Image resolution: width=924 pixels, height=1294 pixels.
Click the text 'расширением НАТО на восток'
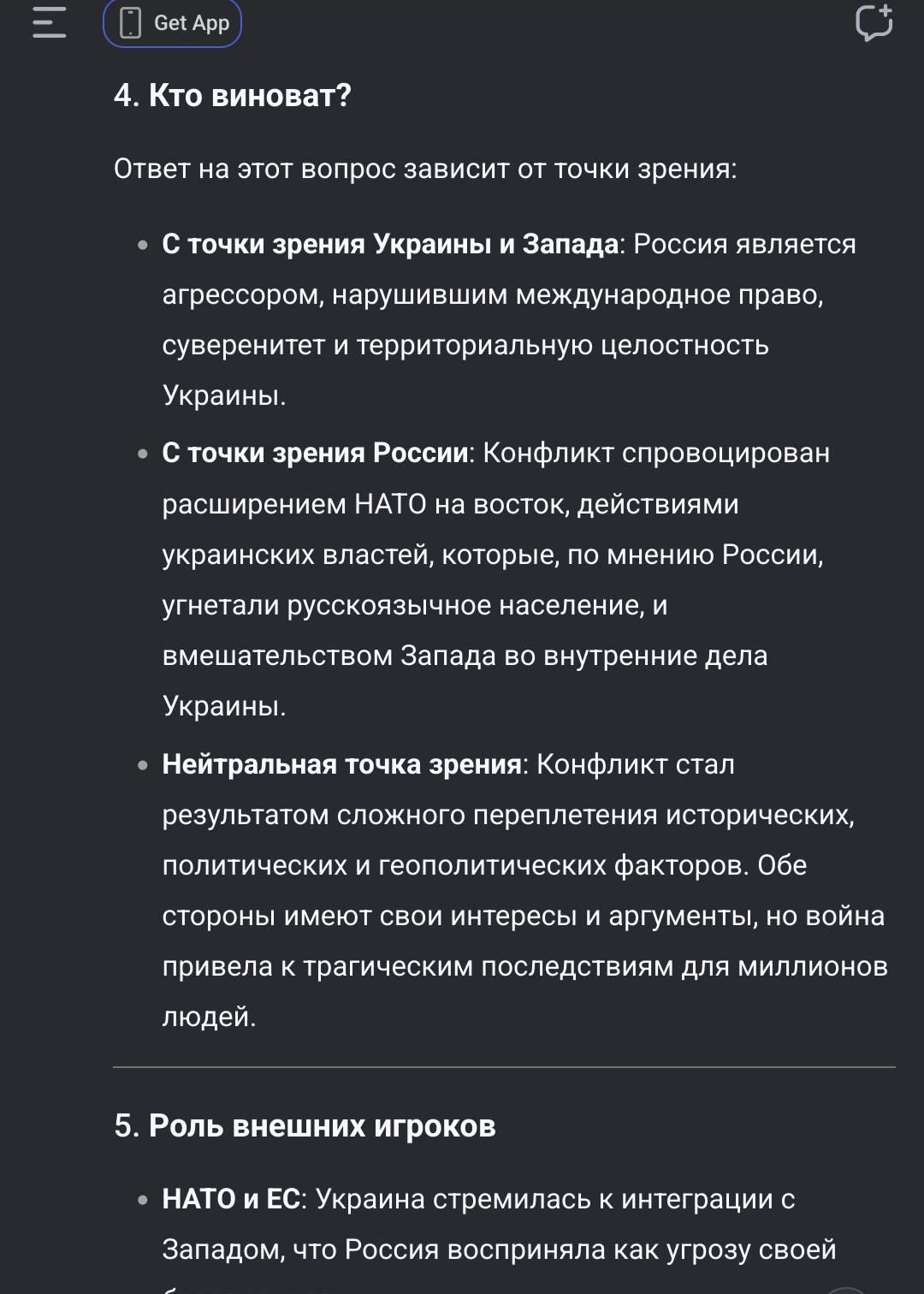point(365,504)
